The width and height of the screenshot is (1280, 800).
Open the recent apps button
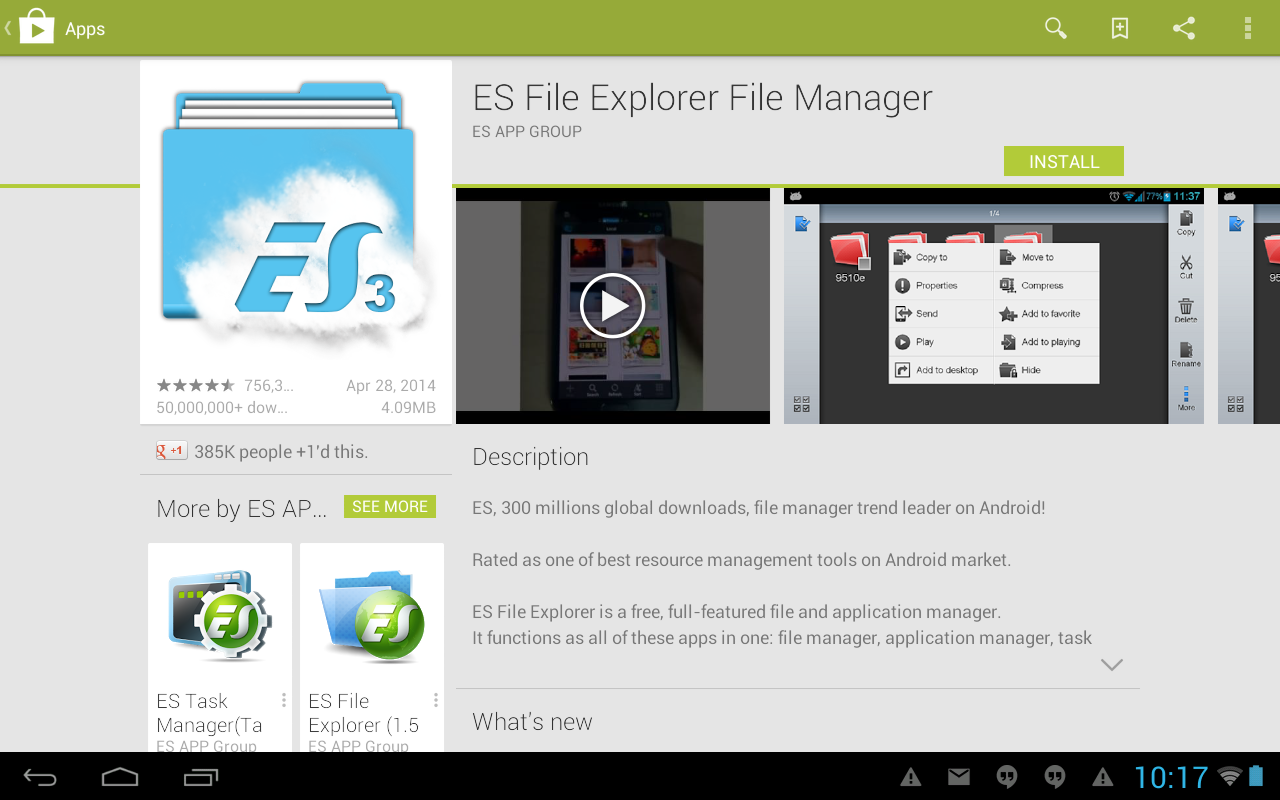(201, 777)
